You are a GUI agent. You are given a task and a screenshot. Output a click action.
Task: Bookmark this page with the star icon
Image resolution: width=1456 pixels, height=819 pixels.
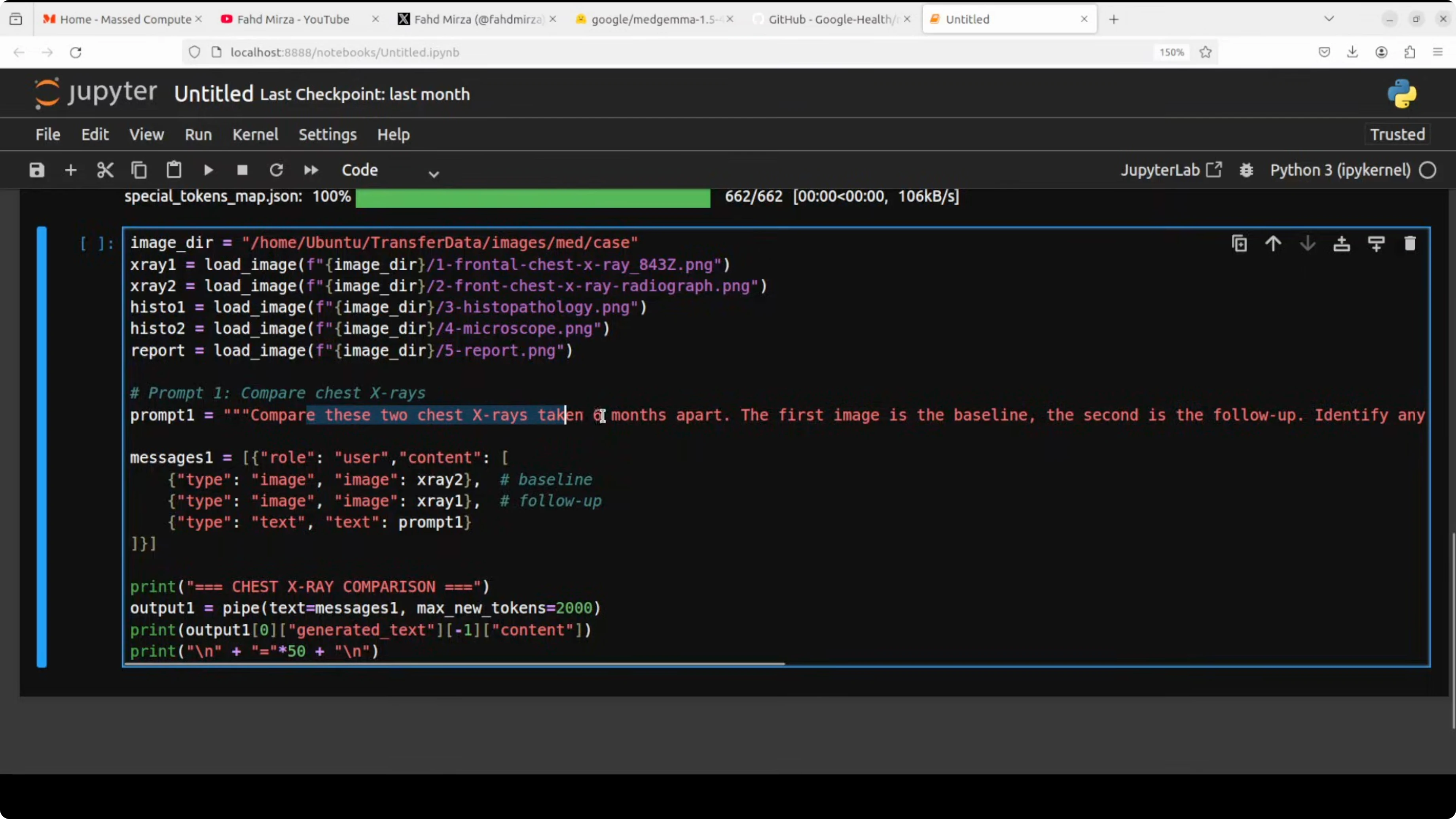[x=1206, y=52]
